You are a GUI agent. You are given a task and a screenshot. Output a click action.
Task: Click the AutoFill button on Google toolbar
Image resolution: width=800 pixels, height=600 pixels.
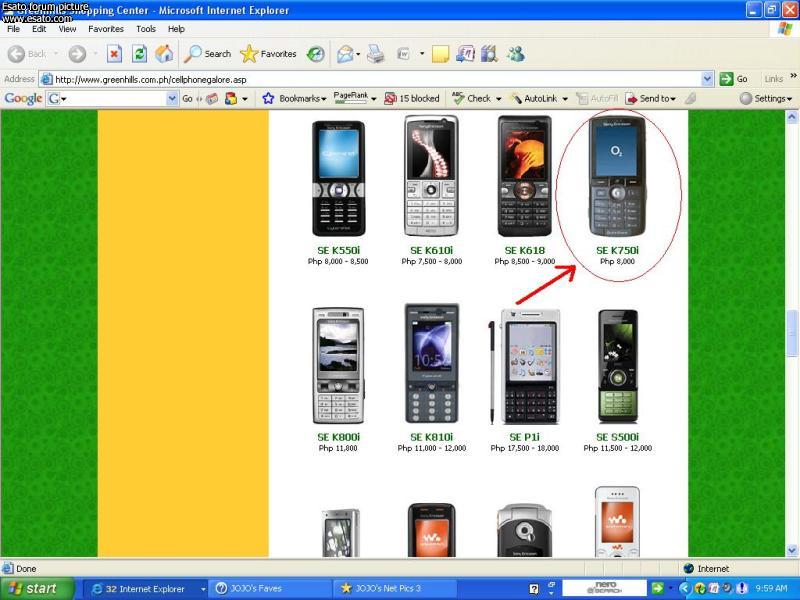[597, 98]
